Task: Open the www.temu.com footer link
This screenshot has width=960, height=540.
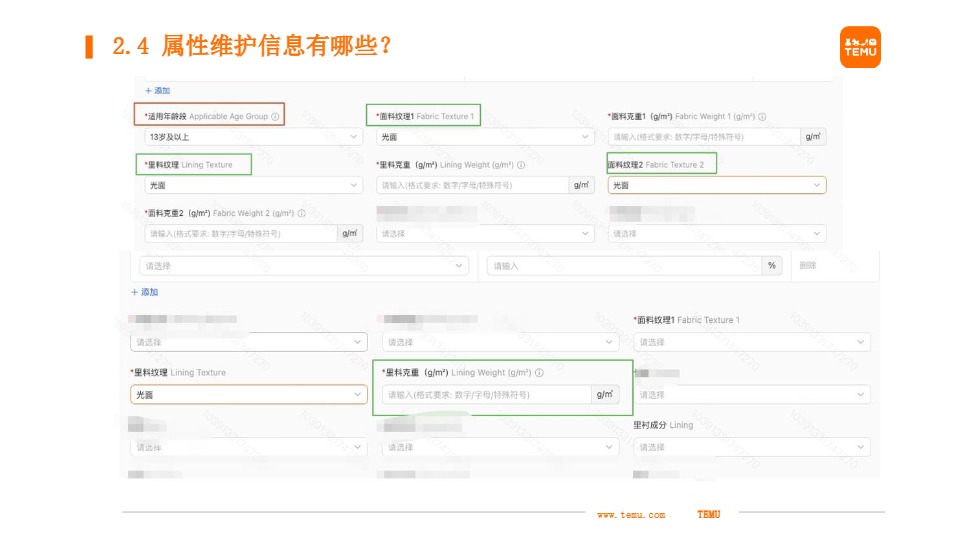Action: click(630, 515)
